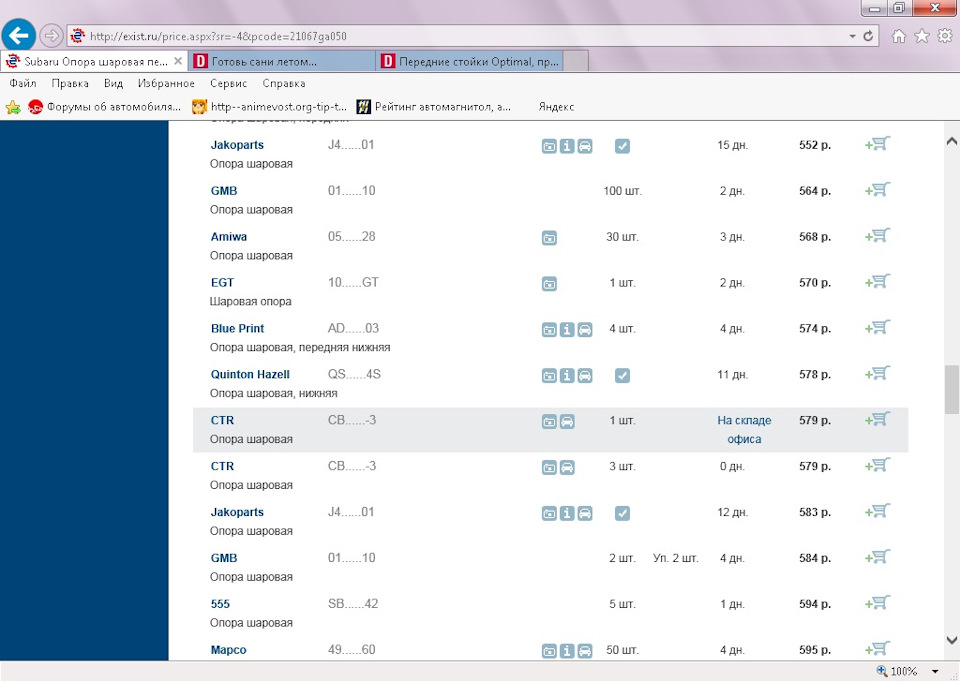Open CTR brand link in highlighted row
Screen dimensions: 960x682
click(222, 421)
